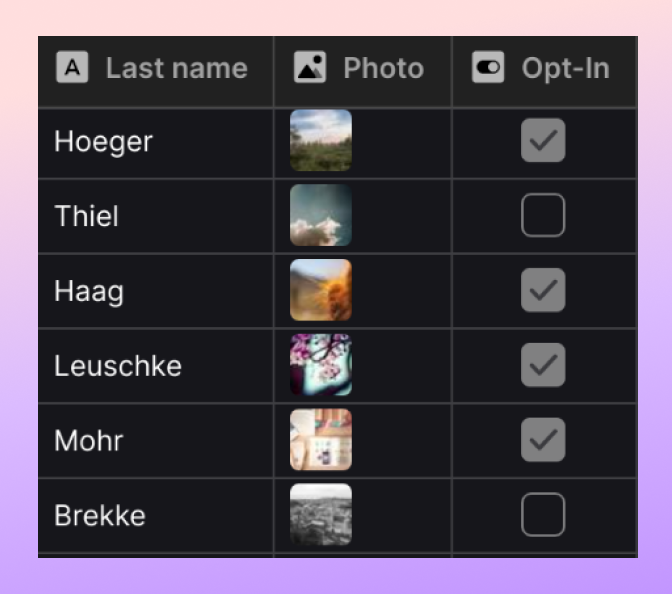This screenshot has width=672, height=594.
Task: Click the image icon in Photo header
Action: (310, 68)
